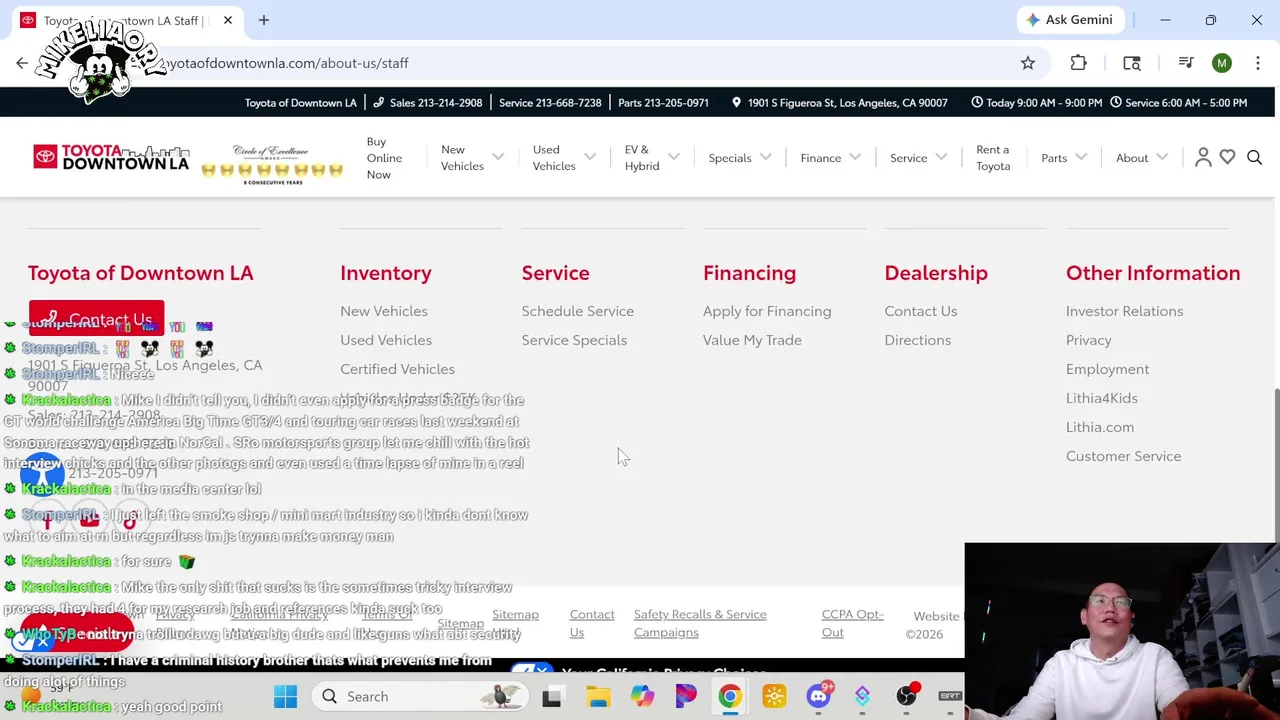Open OBS Studio icon in taskbar
This screenshot has width=1280, height=720.
tap(906, 696)
